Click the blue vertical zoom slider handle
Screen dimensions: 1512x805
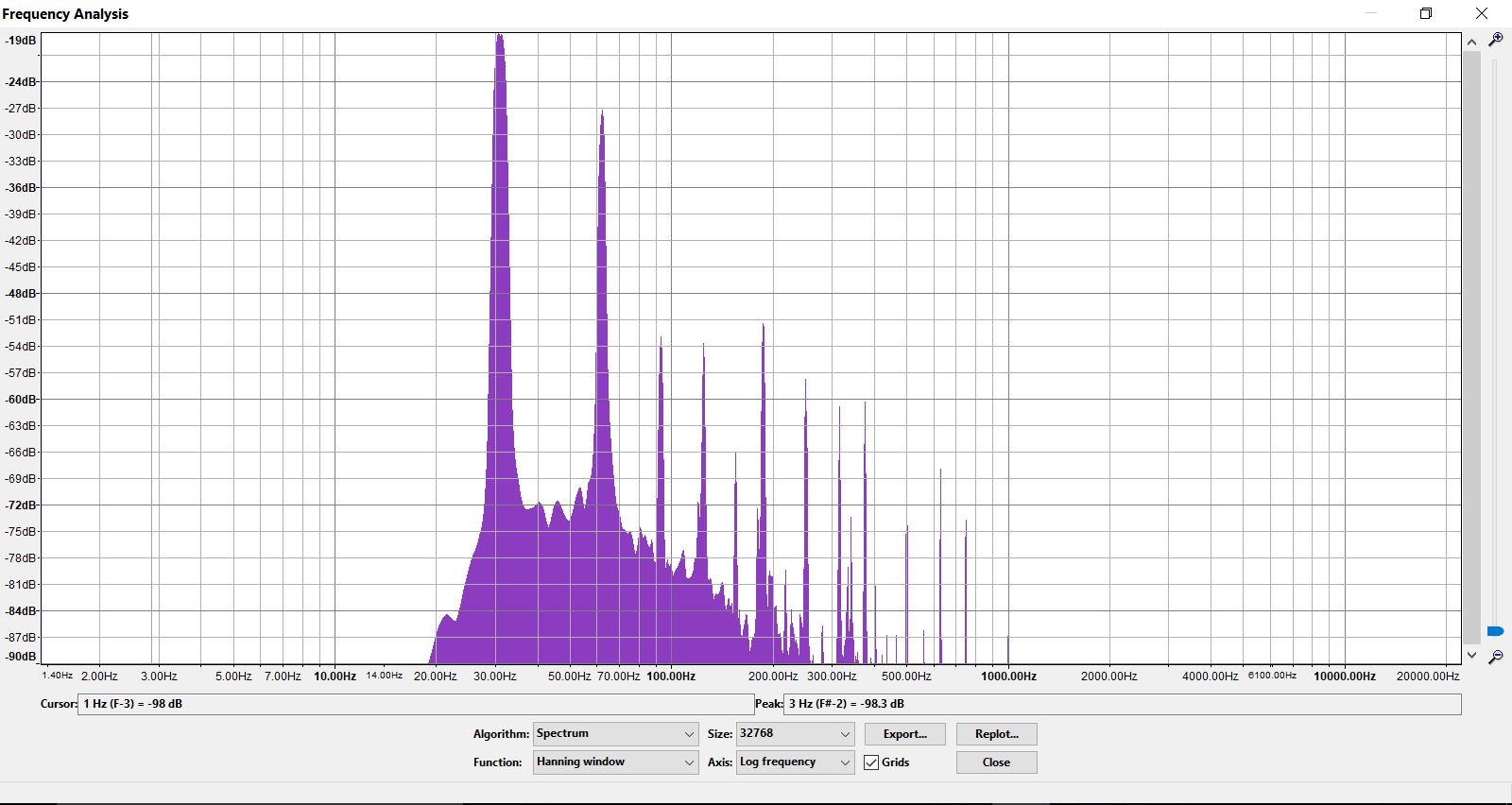[x=1495, y=631]
